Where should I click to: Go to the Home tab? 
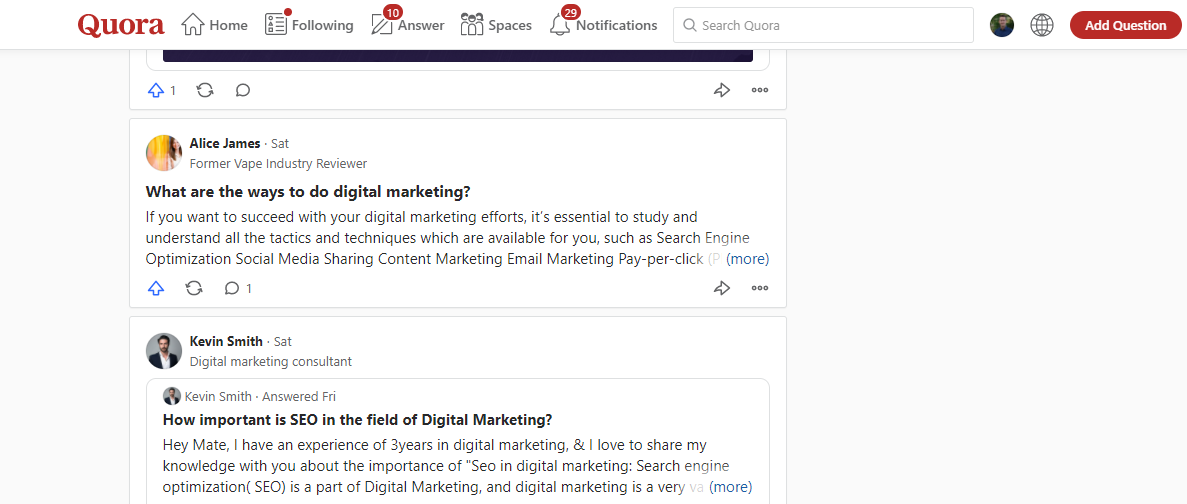(214, 25)
